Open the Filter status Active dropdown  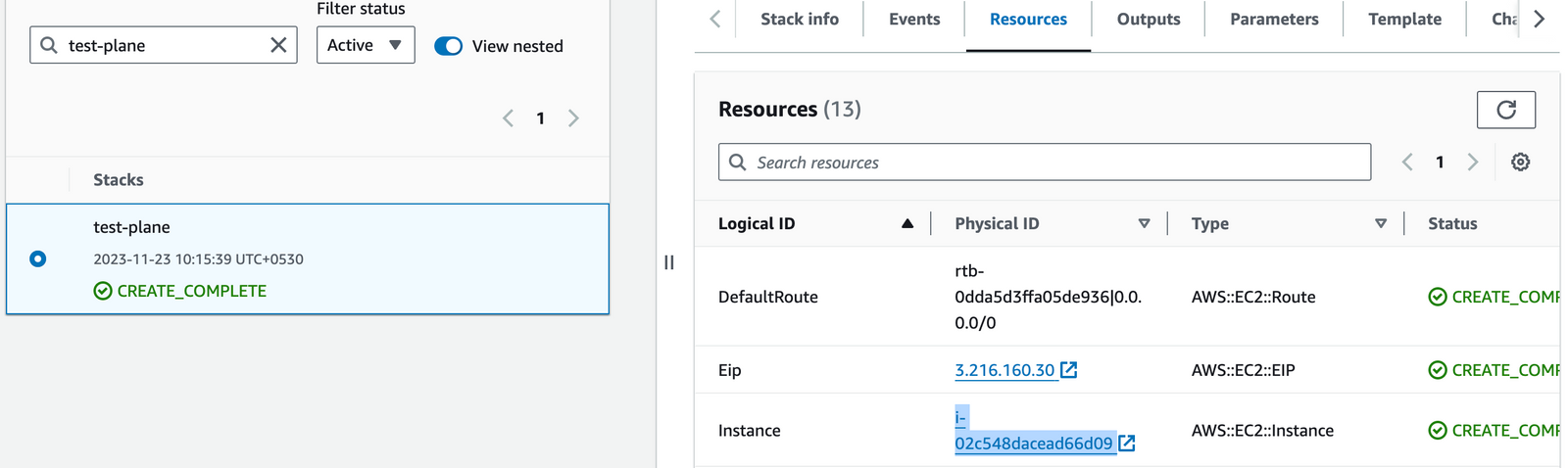point(366,45)
